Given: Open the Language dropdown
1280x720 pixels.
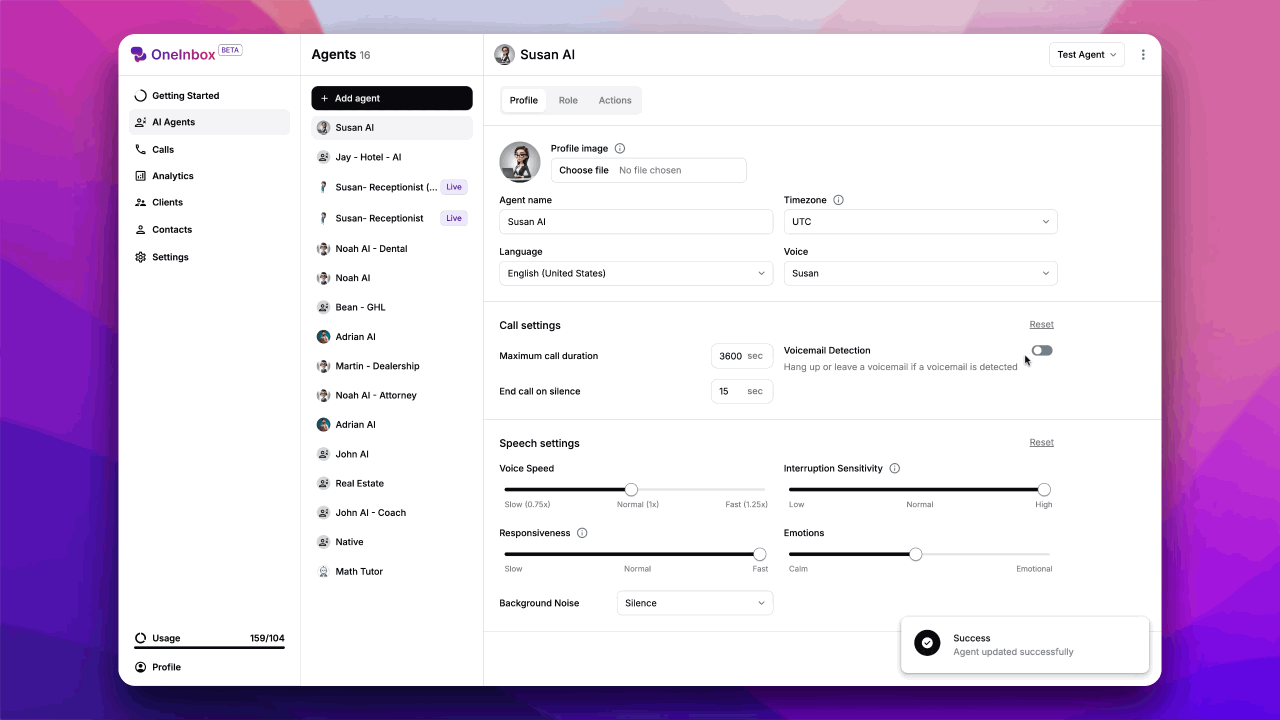Looking at the screenshot, I should (636, 273).
